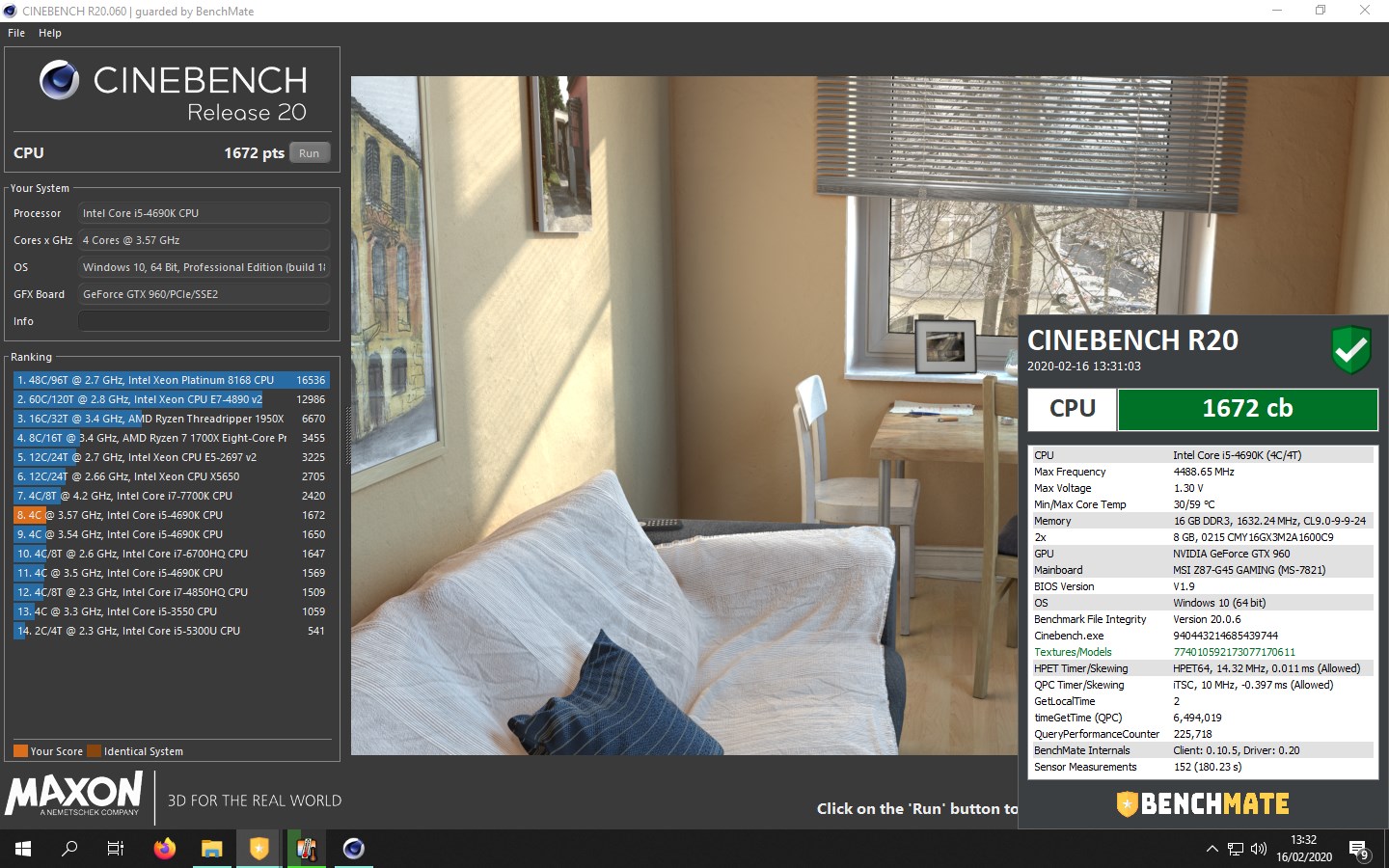Click the BenchMate star shield logo

point(1127,803)
